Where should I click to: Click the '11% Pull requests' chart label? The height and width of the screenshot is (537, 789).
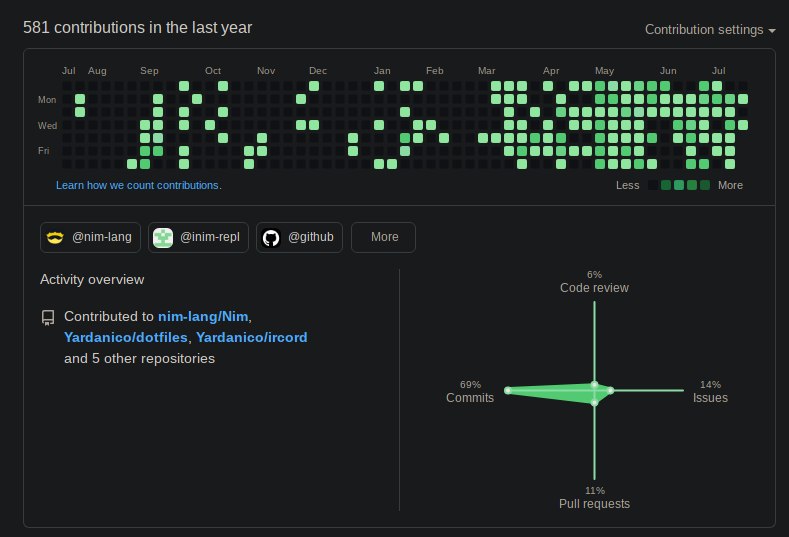coord(594,498)
